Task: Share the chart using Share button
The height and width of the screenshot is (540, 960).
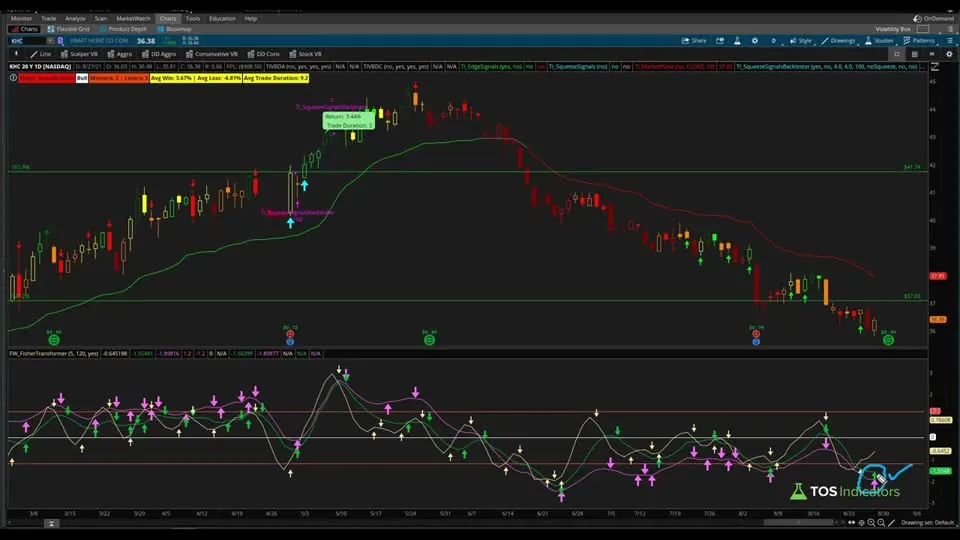Action: [694, 40]
